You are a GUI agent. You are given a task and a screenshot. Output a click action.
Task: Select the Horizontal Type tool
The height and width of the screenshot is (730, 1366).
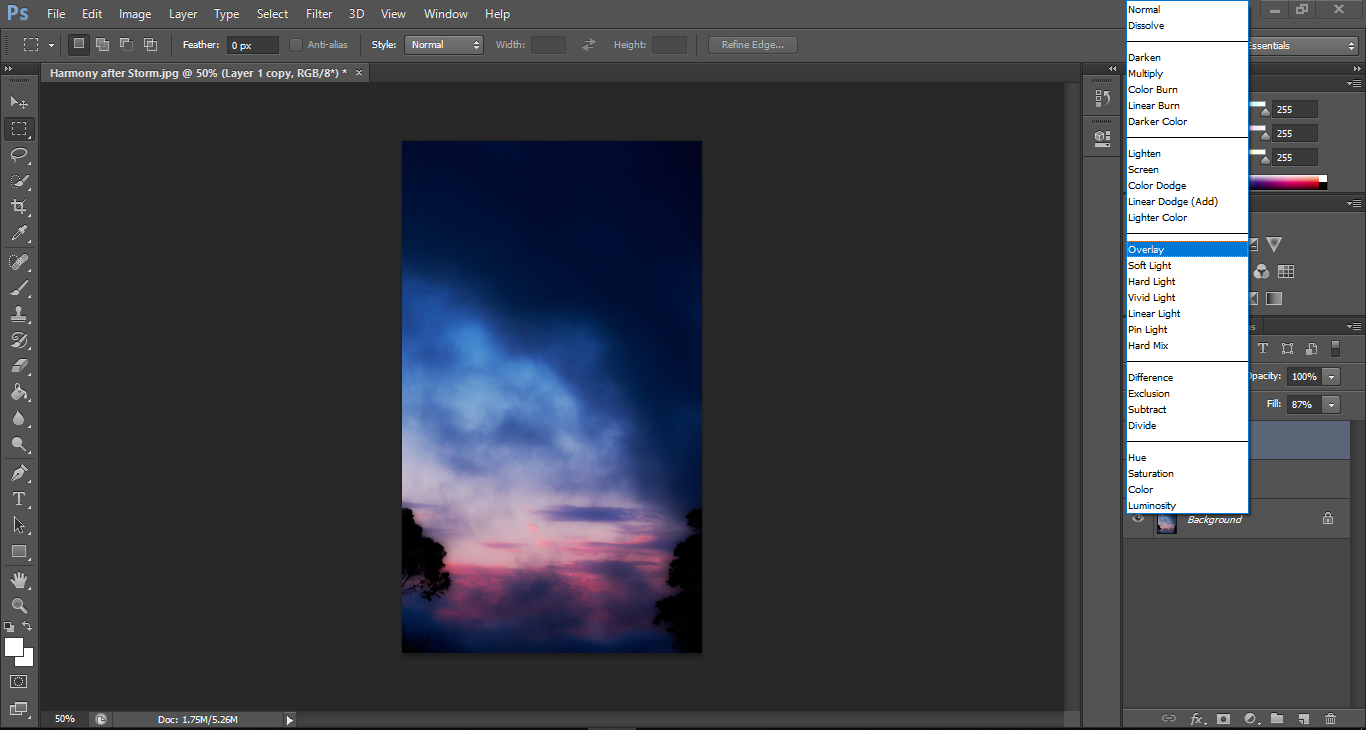click(19, 499)
